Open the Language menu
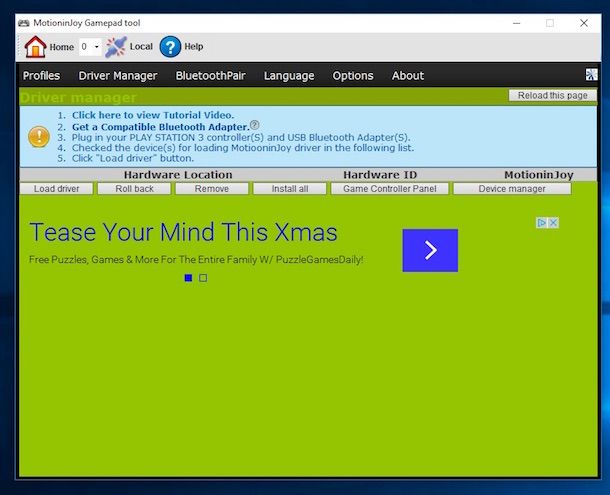Screen dimensions: 610x495 pyautogui.click(x=289, y=75)
